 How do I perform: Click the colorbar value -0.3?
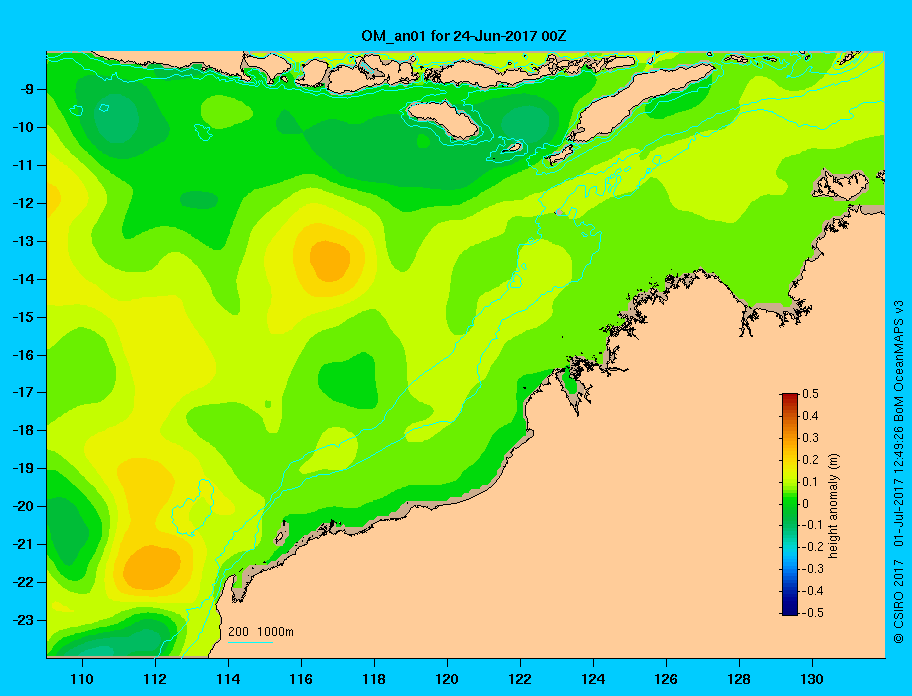point(812,569)
